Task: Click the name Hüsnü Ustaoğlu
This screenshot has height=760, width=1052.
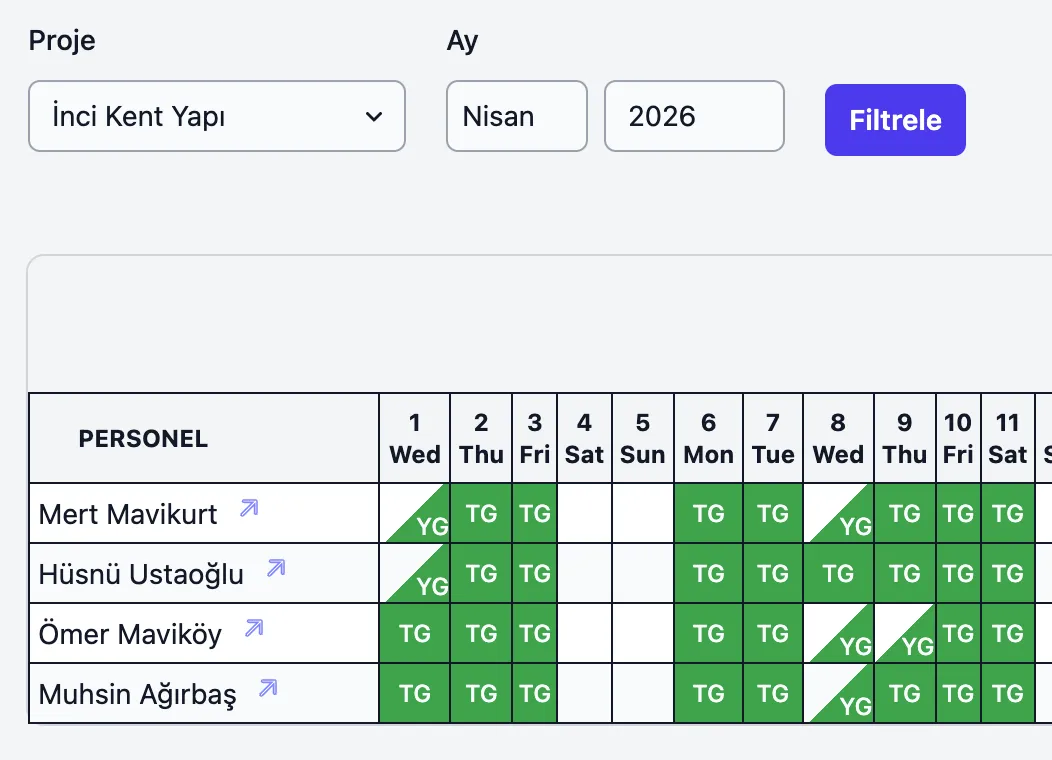Action: coord(141,575)
